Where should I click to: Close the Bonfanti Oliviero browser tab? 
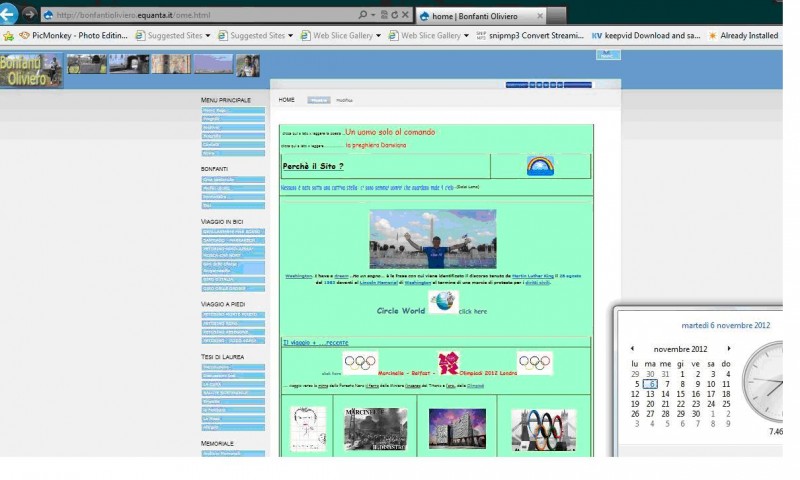pos(541,16)
